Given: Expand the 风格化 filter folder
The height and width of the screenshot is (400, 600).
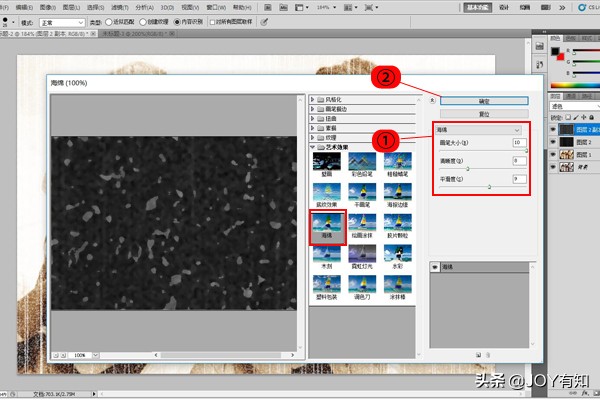Looking at the screenshot, I should pos(313,100).
